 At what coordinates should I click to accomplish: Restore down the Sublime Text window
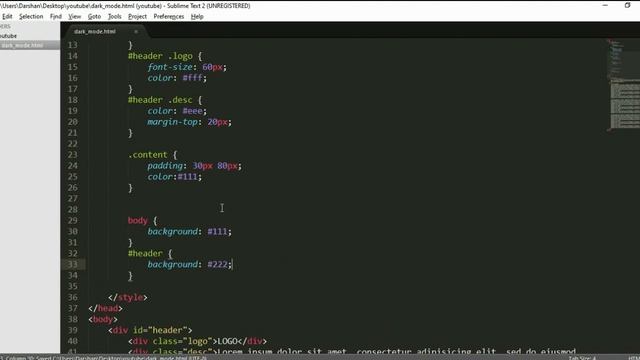point(628,5)
